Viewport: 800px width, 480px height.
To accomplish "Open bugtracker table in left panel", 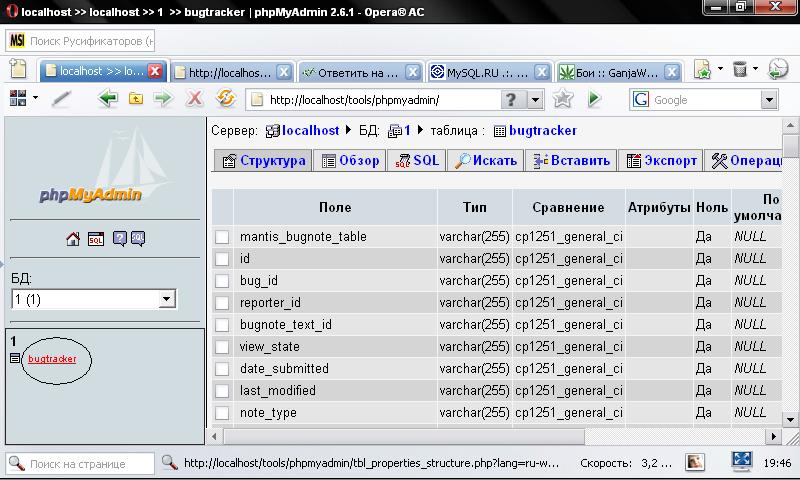I will [x=52, y=359].
